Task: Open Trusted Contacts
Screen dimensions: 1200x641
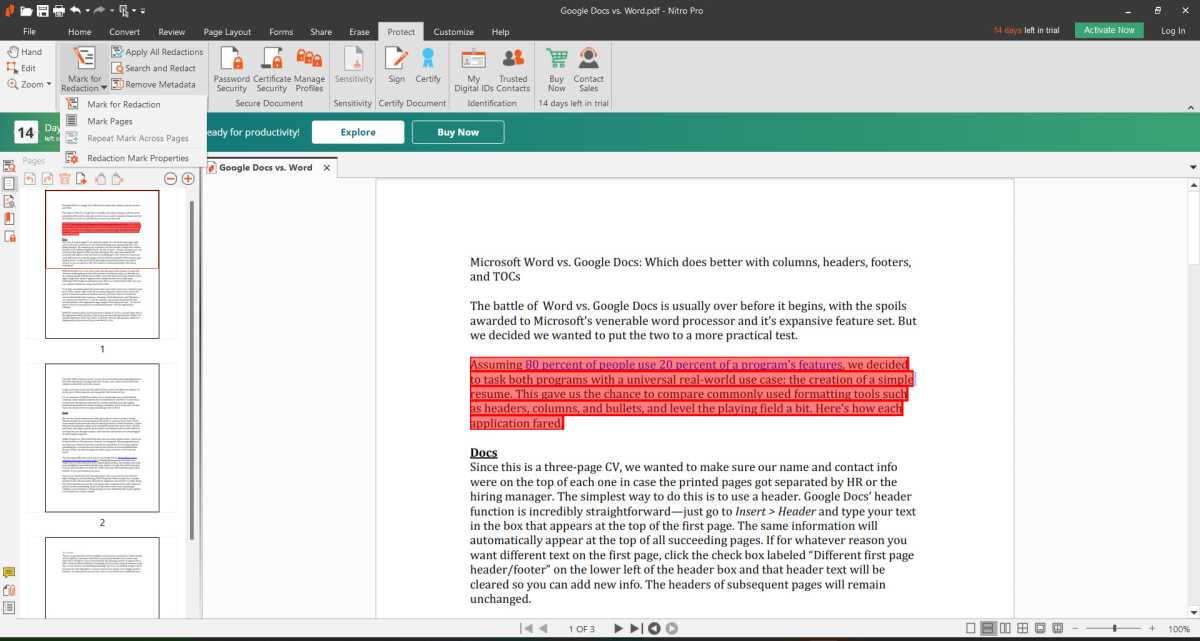Action: pyautogui.click(x=513, y=70)
